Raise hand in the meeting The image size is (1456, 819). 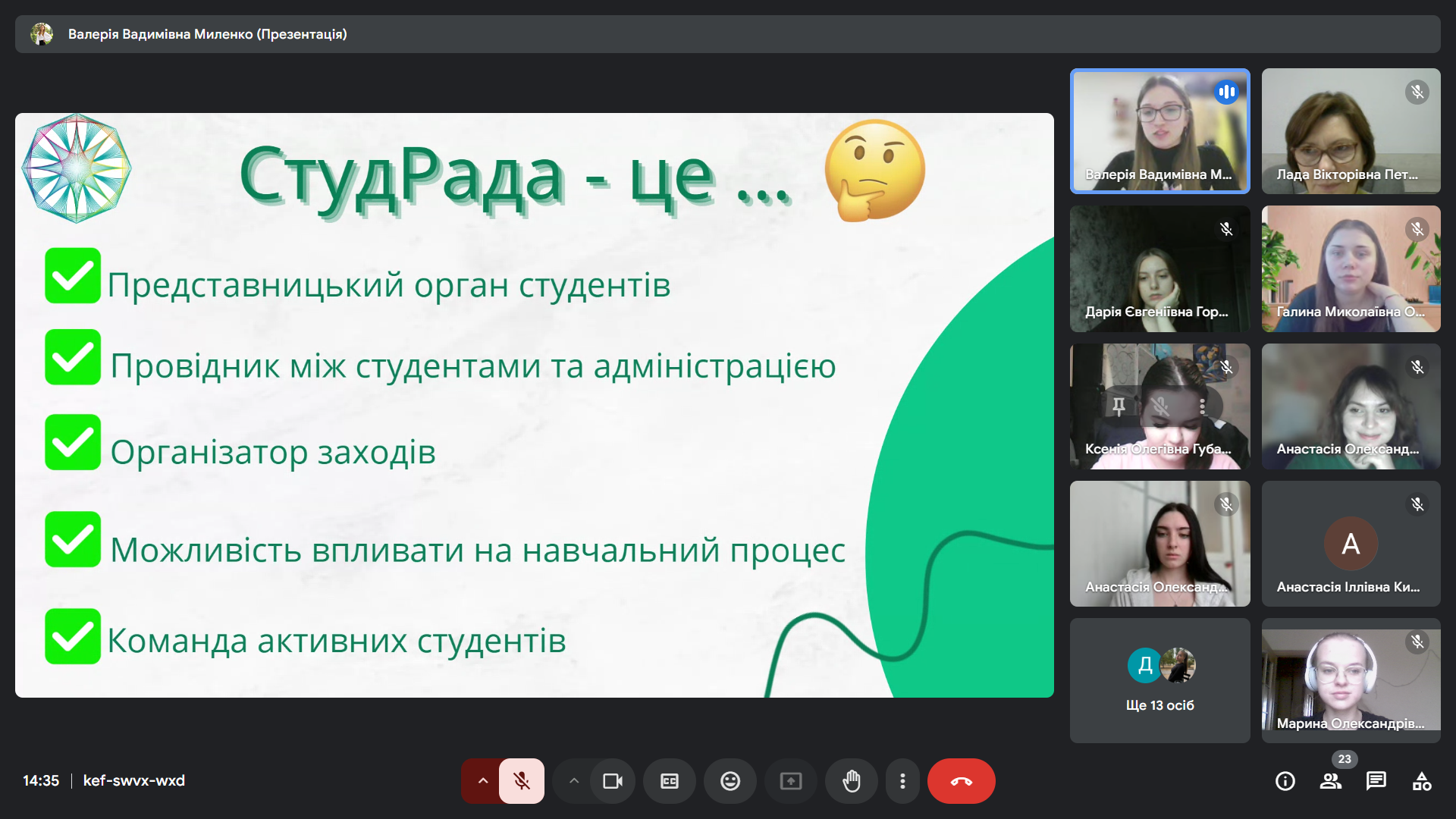pos(852,781)
